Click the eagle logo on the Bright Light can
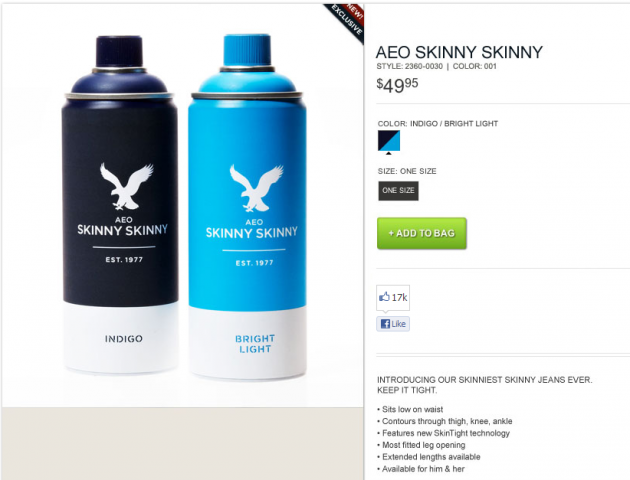The image size is (630, 480). coord(256,188)
